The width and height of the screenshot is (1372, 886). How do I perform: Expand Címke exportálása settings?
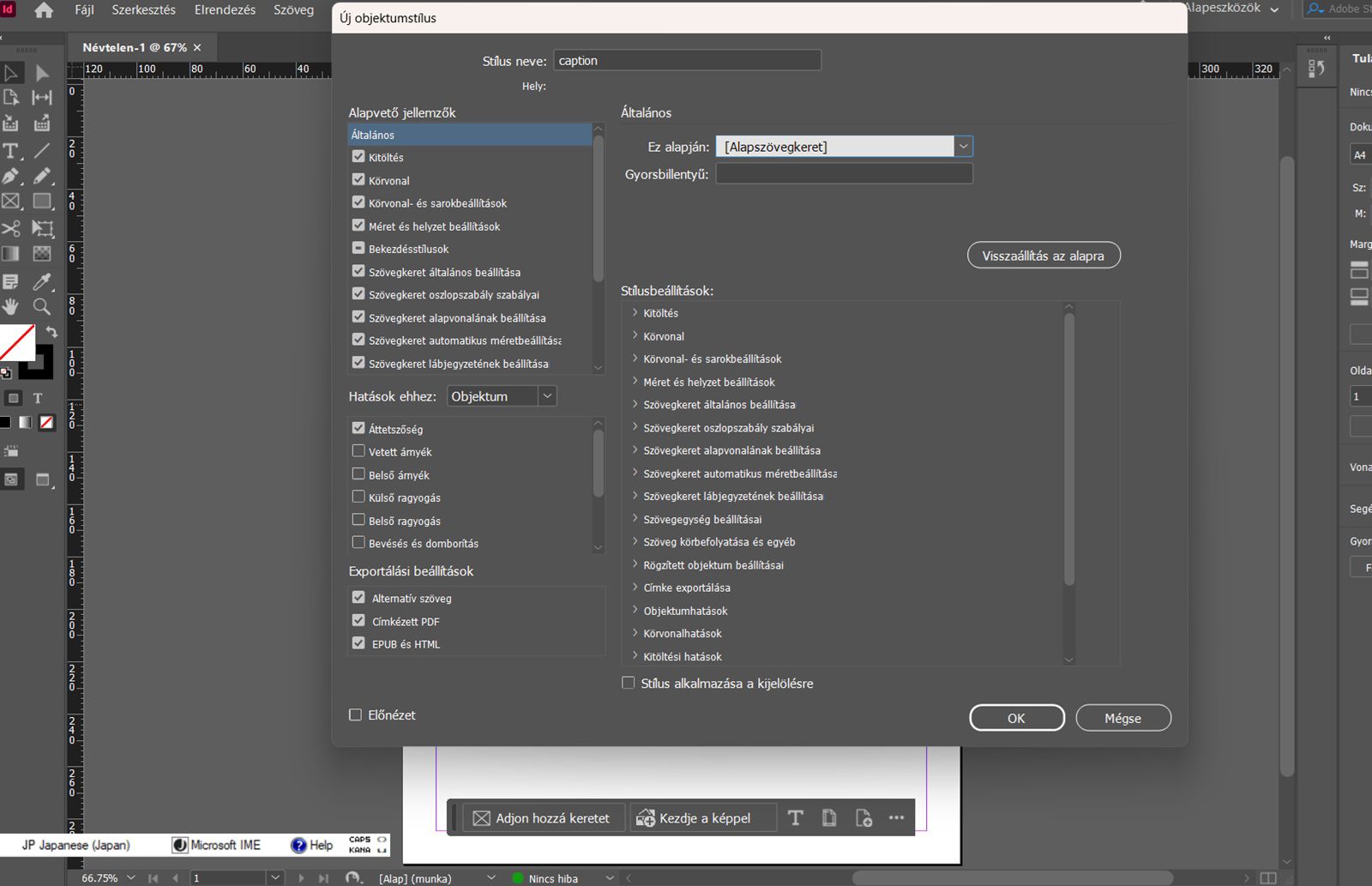tap(635, 588)
